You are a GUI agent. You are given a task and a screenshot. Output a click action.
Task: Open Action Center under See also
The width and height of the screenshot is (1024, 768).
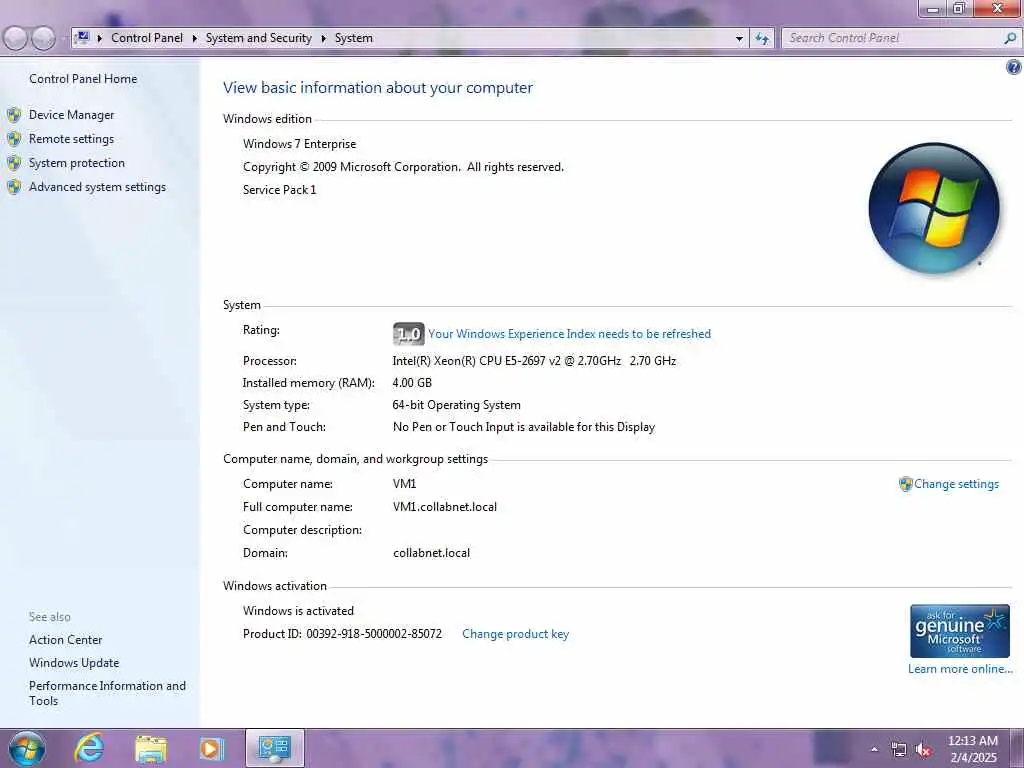coord(65,640)
